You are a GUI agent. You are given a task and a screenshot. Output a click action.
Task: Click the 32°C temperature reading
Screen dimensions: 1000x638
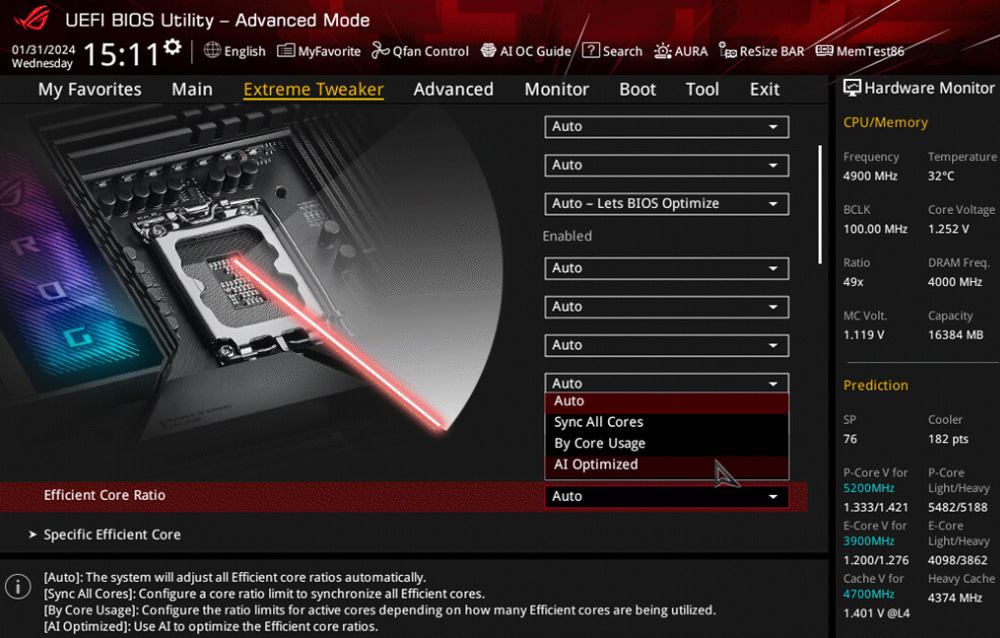point(941,176)
